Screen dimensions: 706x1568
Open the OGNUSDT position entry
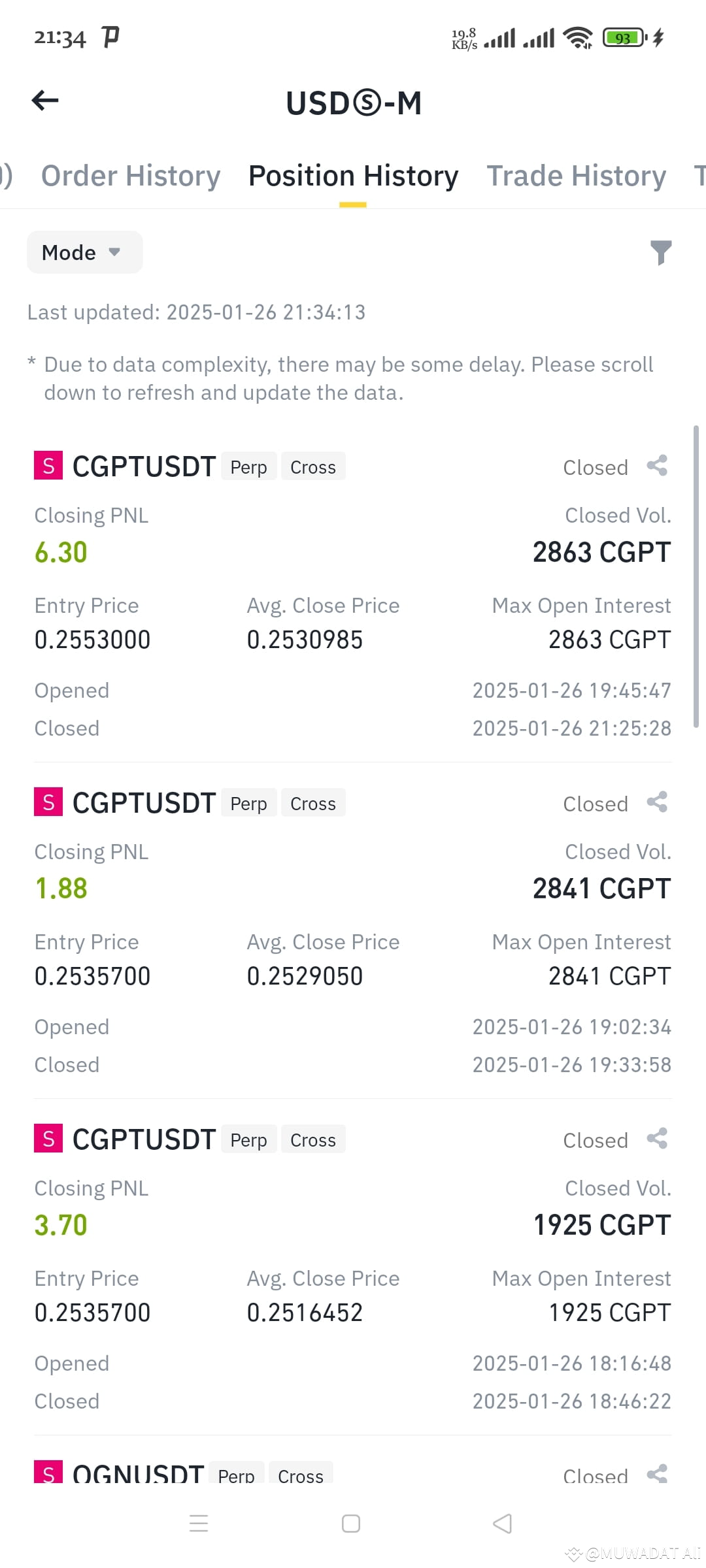353,1473
